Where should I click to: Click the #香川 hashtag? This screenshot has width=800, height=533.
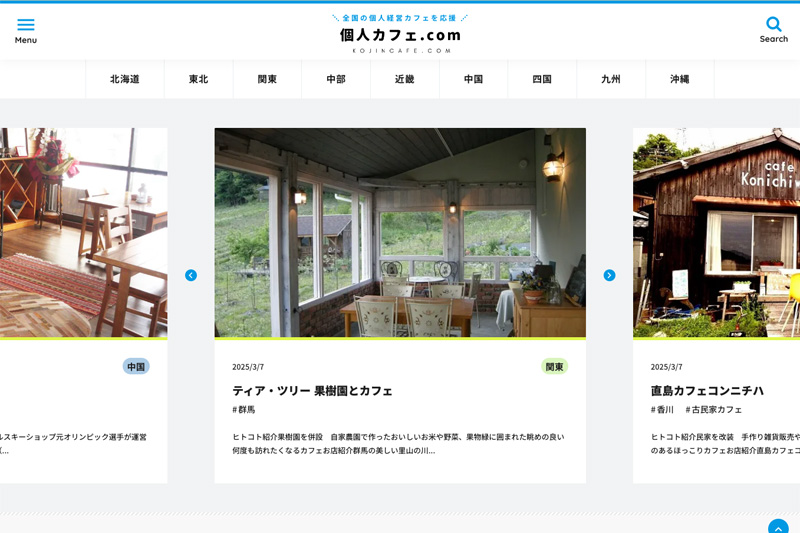(662, 410)
